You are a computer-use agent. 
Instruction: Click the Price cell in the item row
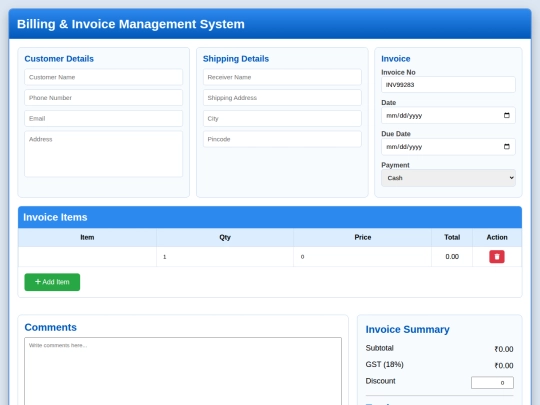[362, 257]
